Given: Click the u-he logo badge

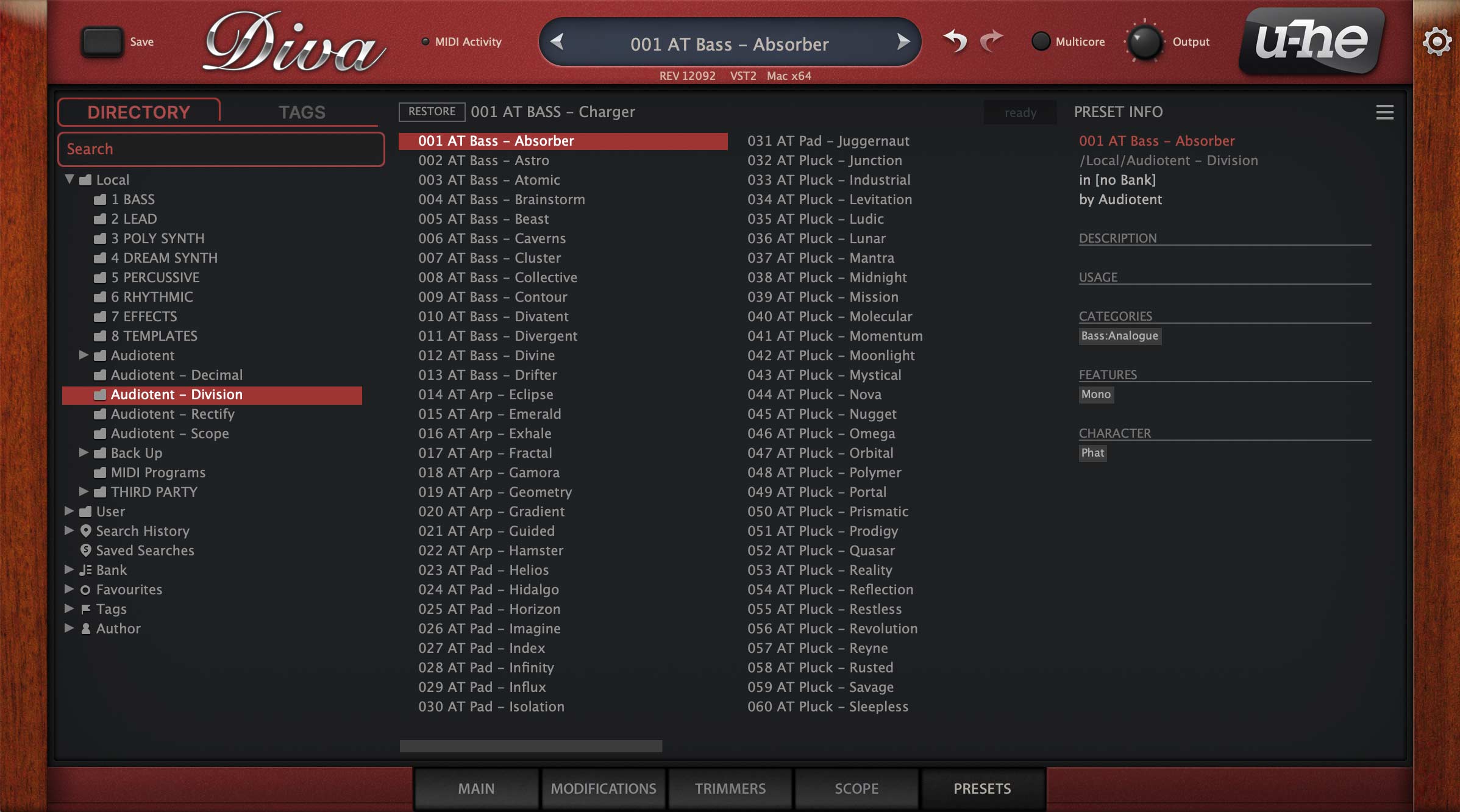Looking at the screenshot, I should pyautogui.click(x=1311, y=41).
